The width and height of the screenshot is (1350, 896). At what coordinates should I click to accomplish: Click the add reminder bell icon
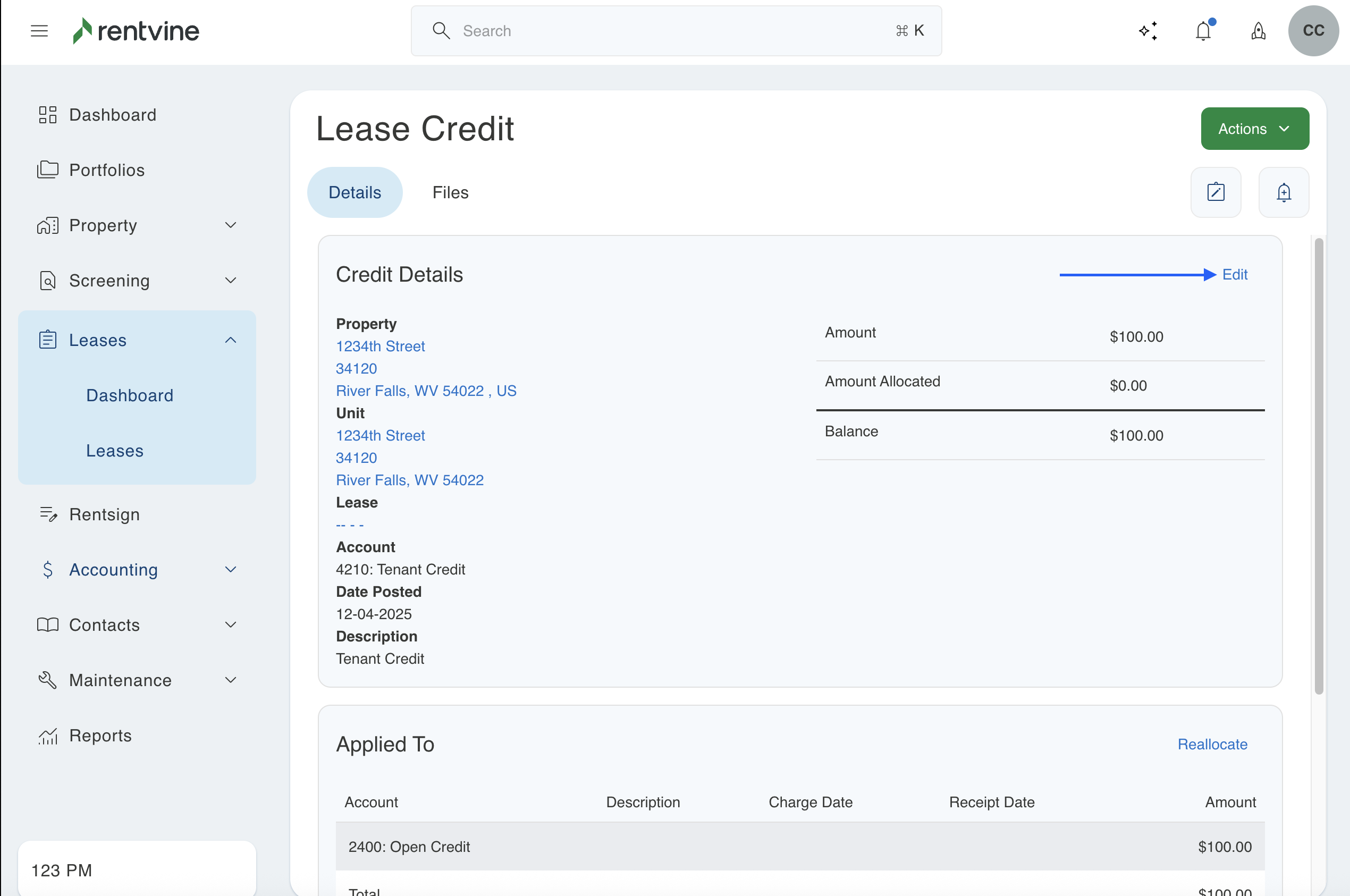coord(1283,192)
